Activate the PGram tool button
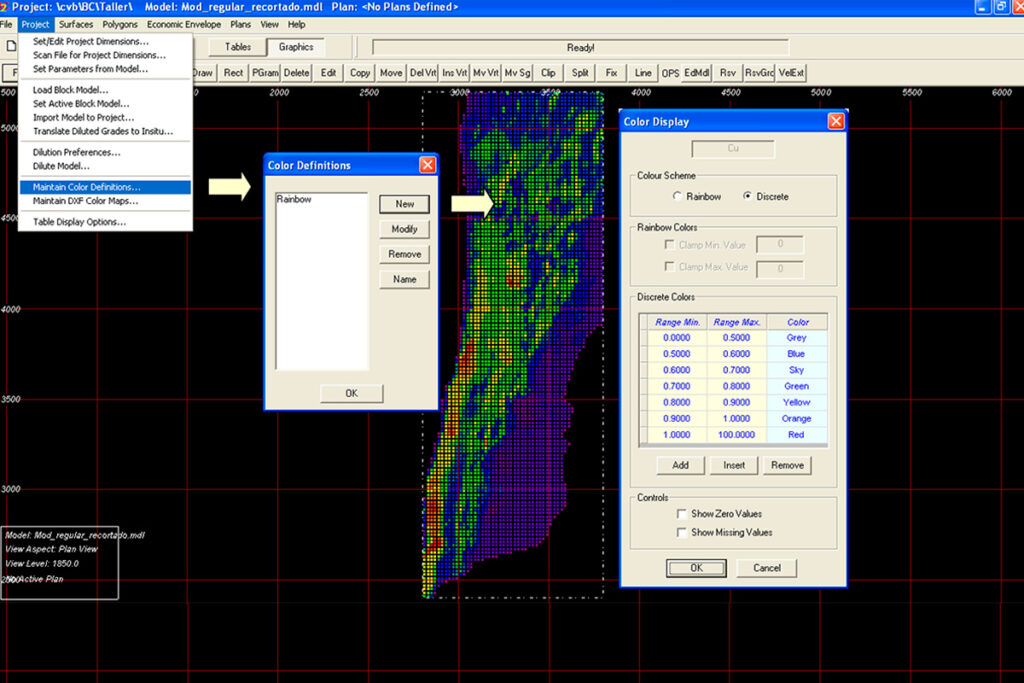Screen dimensions: 1024x683 [x=265, y=73]
